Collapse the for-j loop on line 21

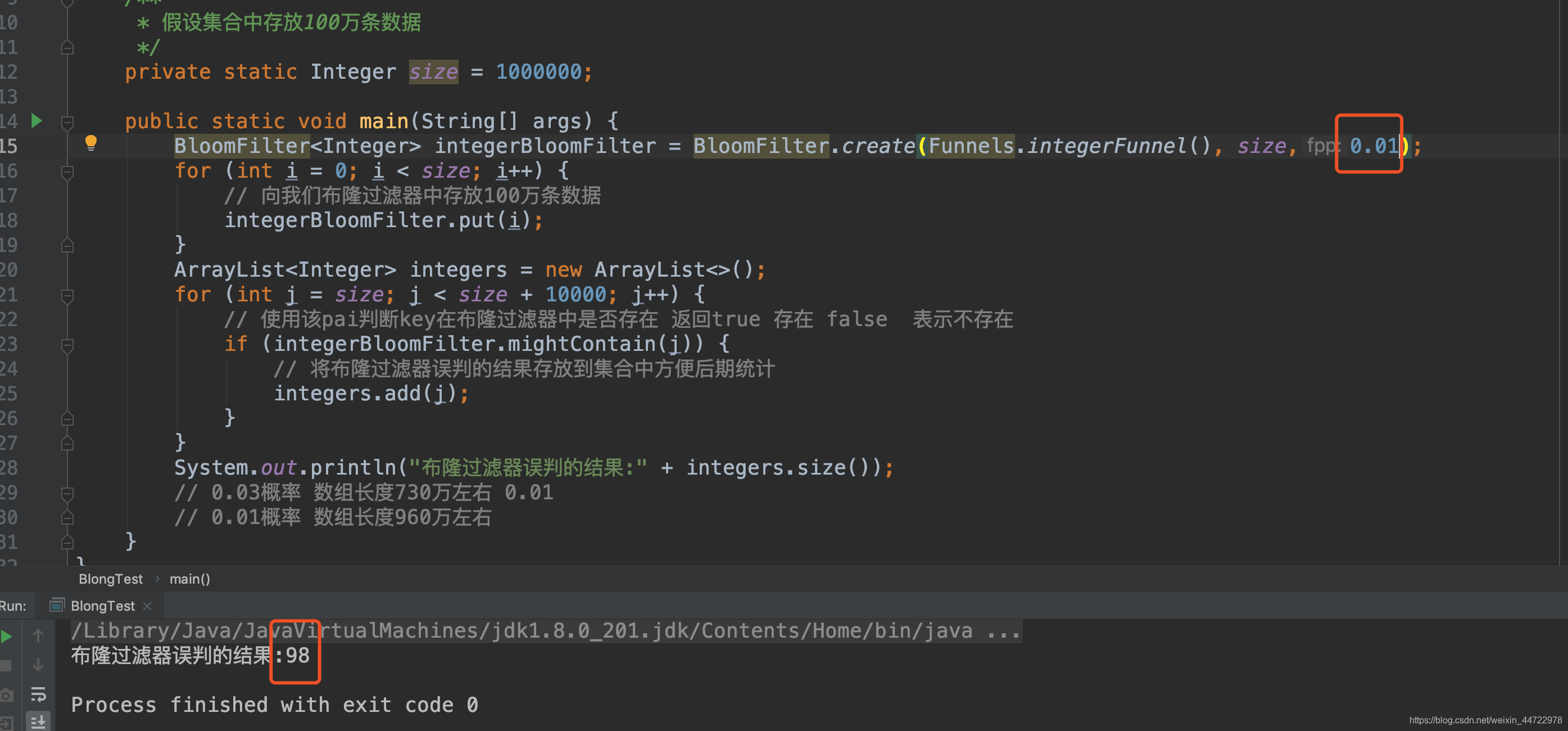click(x=67, y=296)
